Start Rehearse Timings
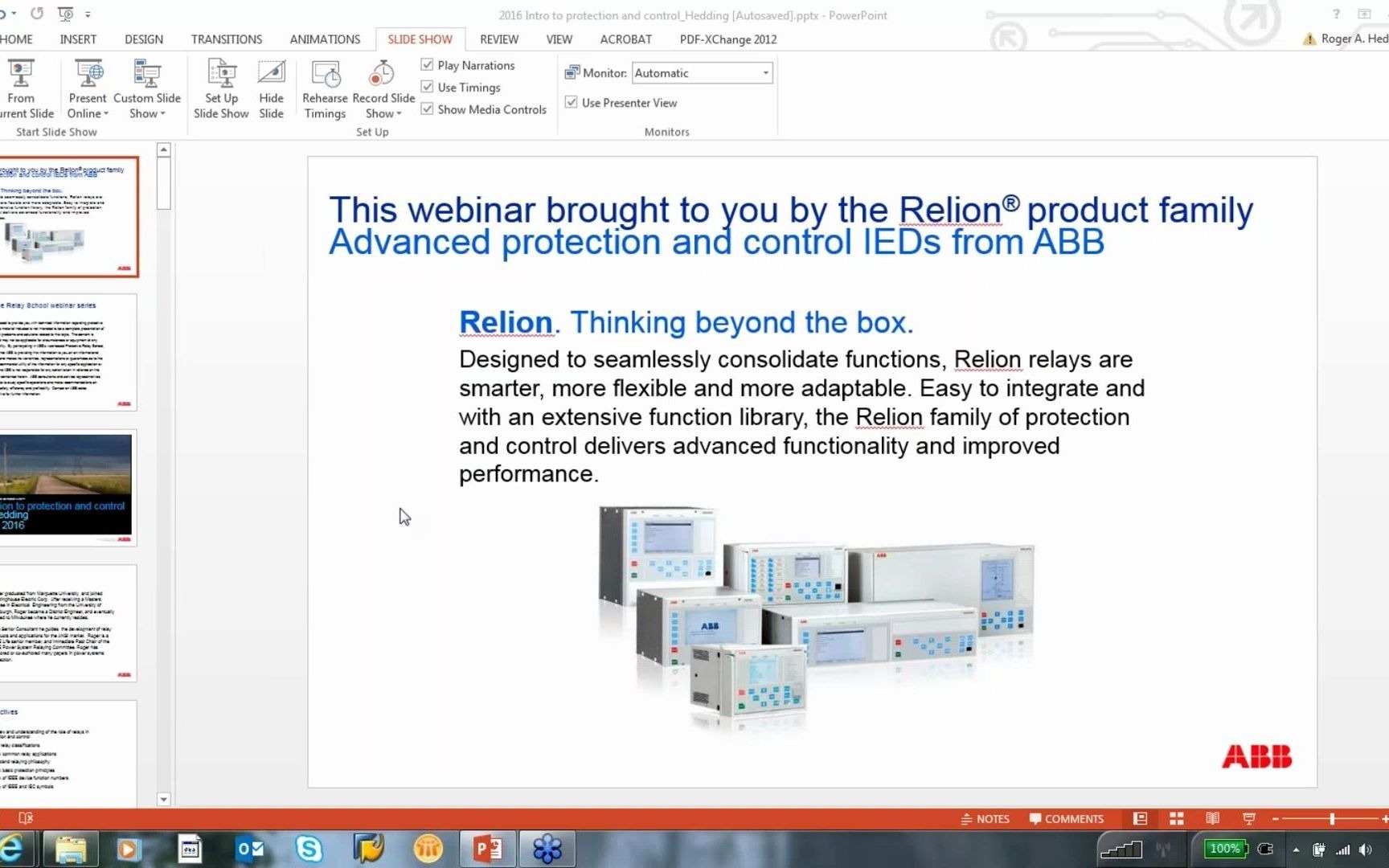 325,89
